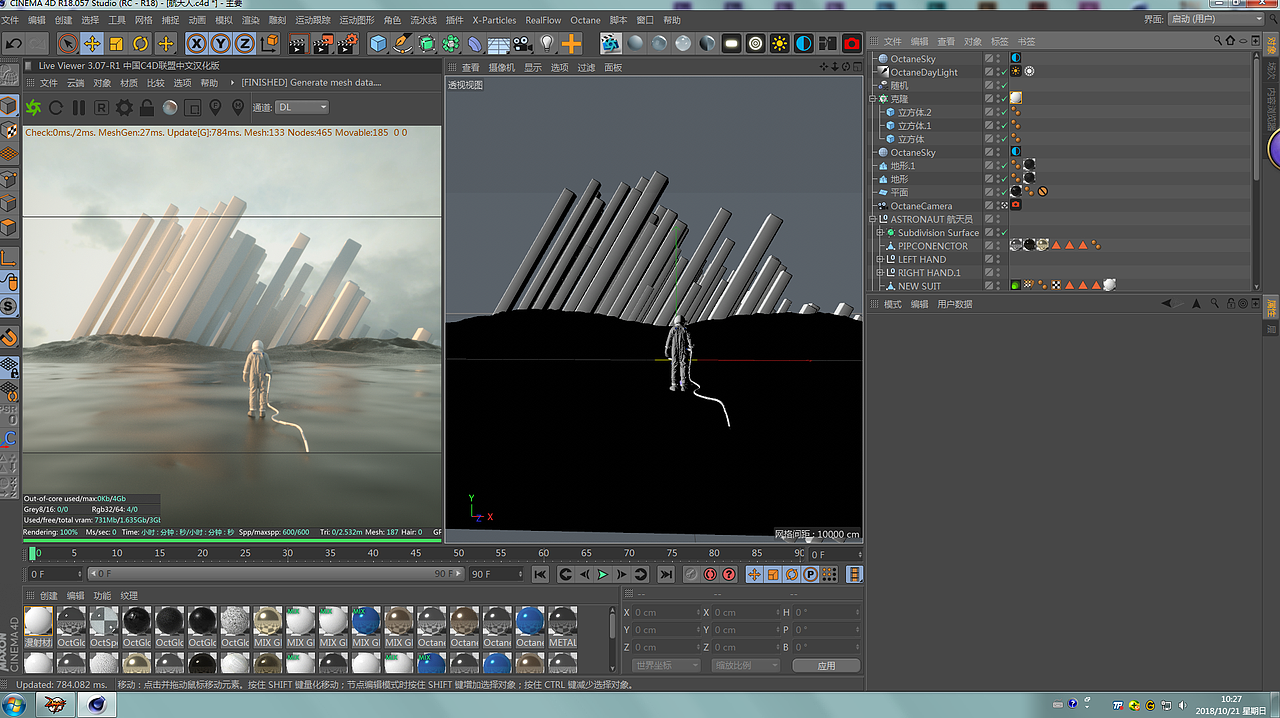Expand the LEFT HAND object
The height and width of the screenshot is (718, 1280).
tap(881, 259)
